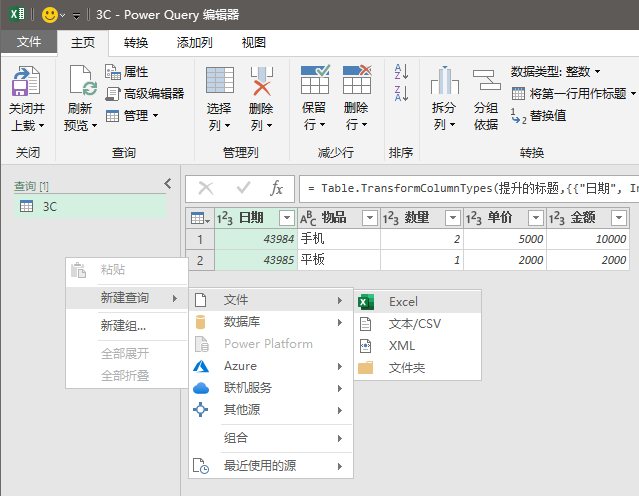Switch to the Transform (转换) tab
639x496 pixels.
136,42
